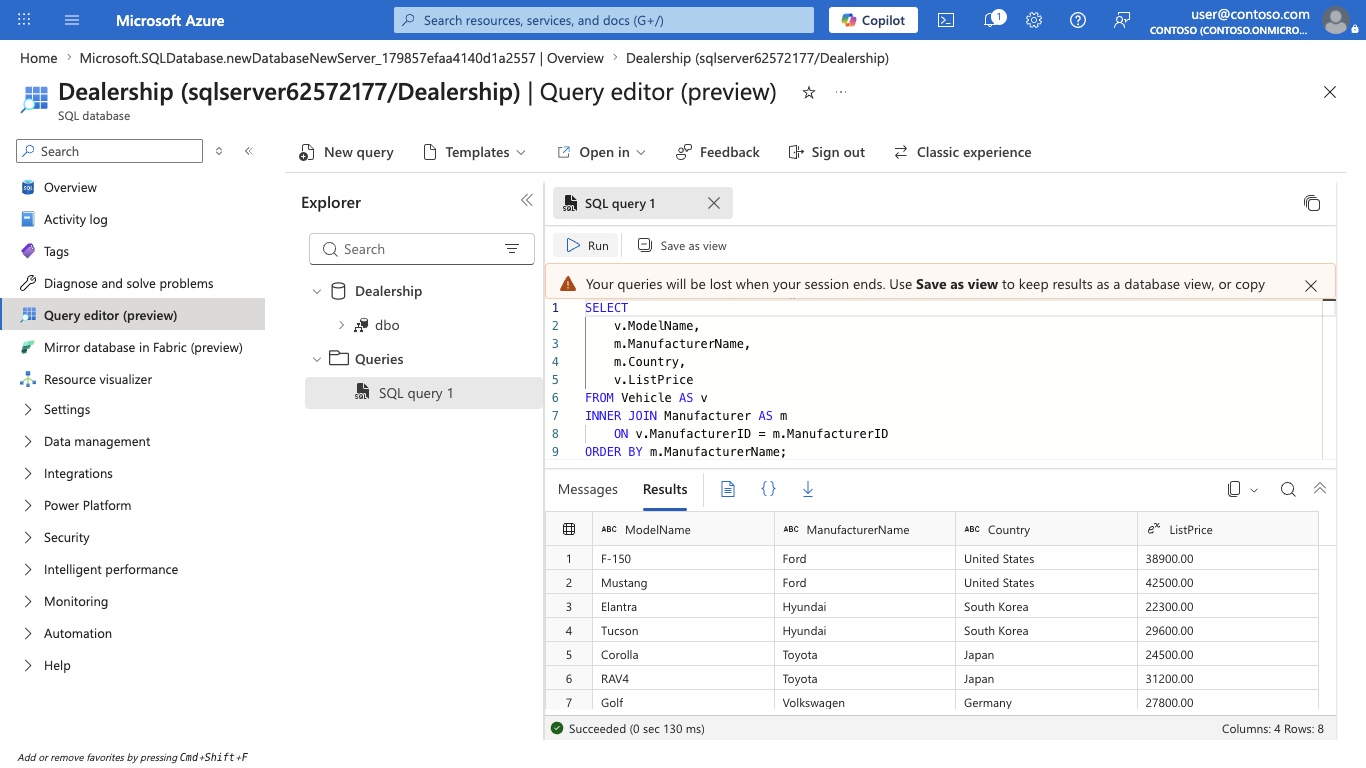Click the copy query tabs icon

(x=1312, y=203)
